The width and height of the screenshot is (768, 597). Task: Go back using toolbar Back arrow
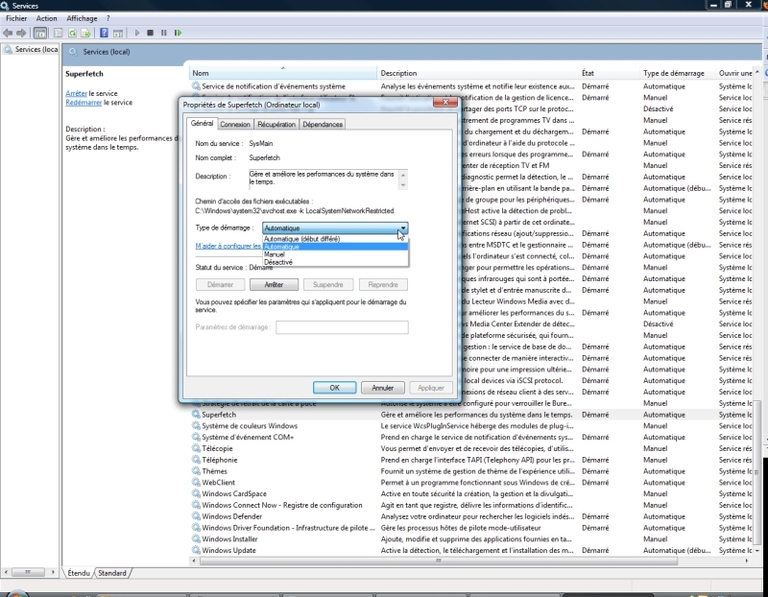point(7,33)
